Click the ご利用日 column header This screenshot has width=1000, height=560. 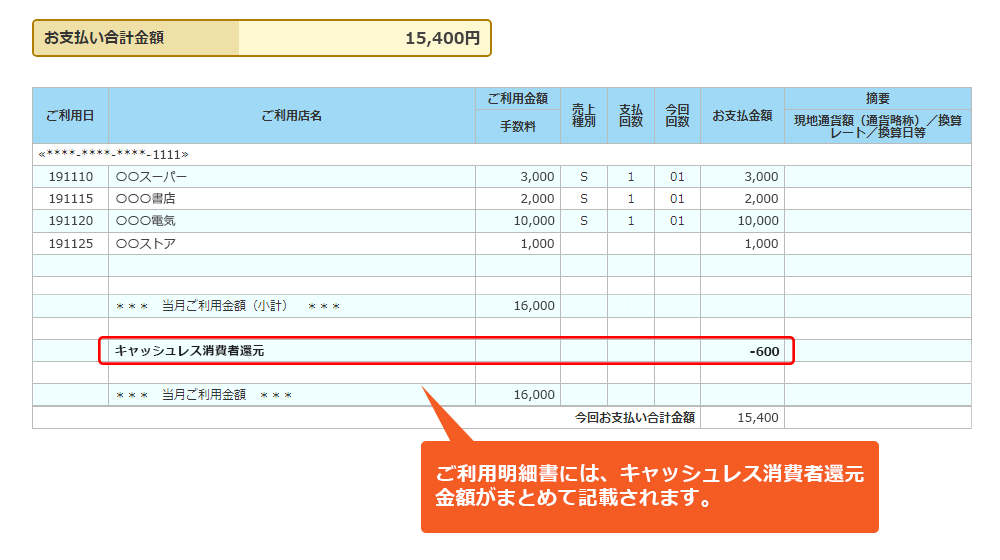coord(70,115)
